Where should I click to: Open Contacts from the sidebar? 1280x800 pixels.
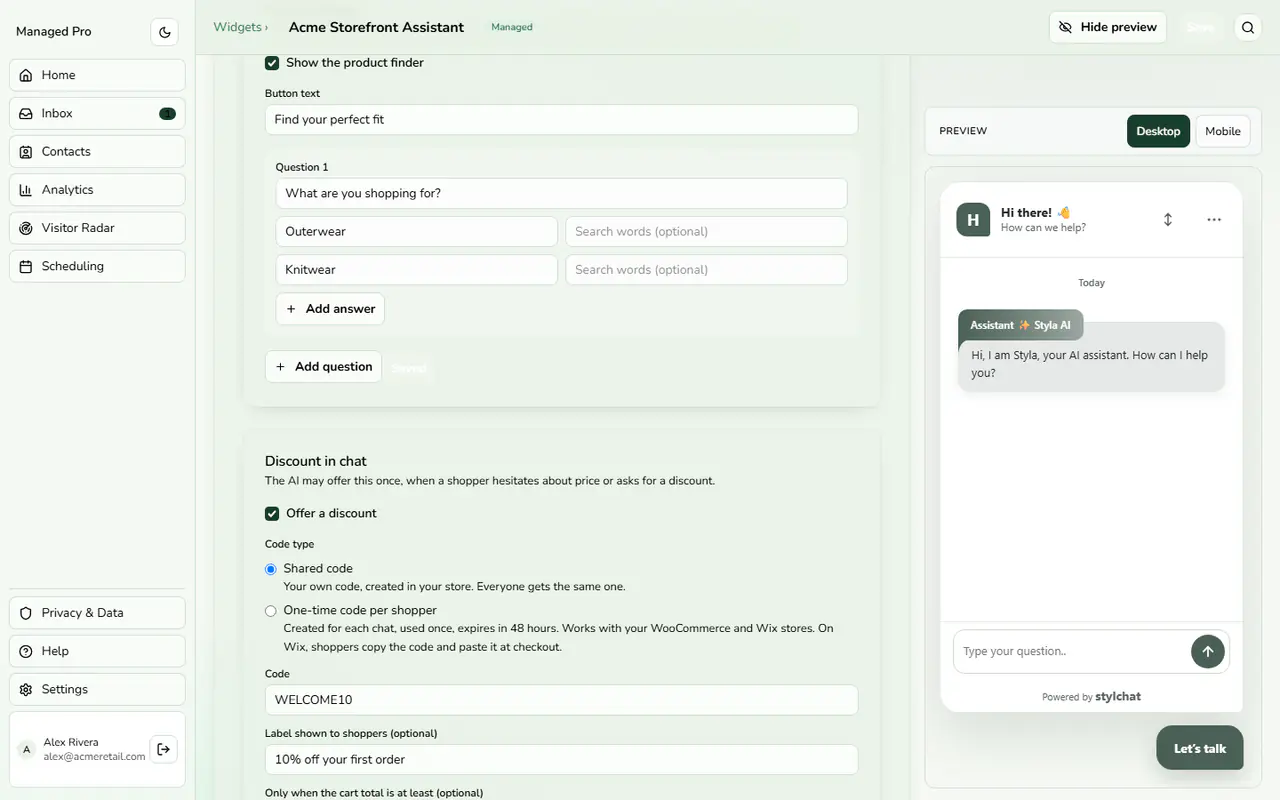click(x=97, y=152)
